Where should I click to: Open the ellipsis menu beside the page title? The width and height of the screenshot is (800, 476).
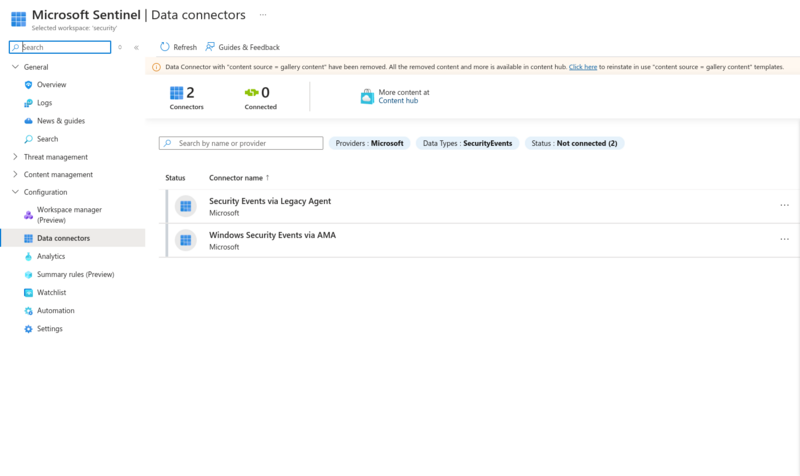pyautogui.click(x=263, y=15)
